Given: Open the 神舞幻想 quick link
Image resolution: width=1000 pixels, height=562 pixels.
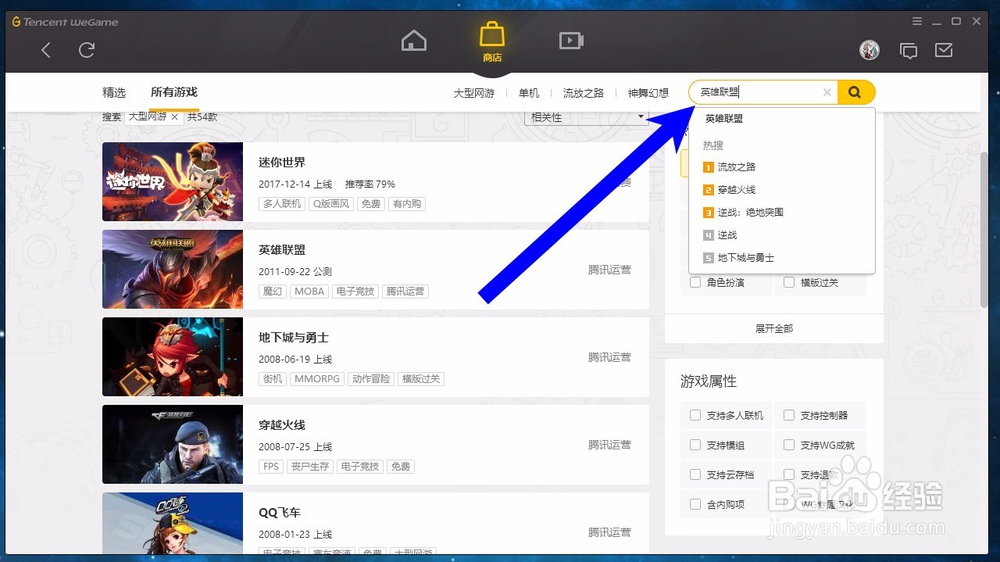Looking at the screenshot, I should coord(648,93).
